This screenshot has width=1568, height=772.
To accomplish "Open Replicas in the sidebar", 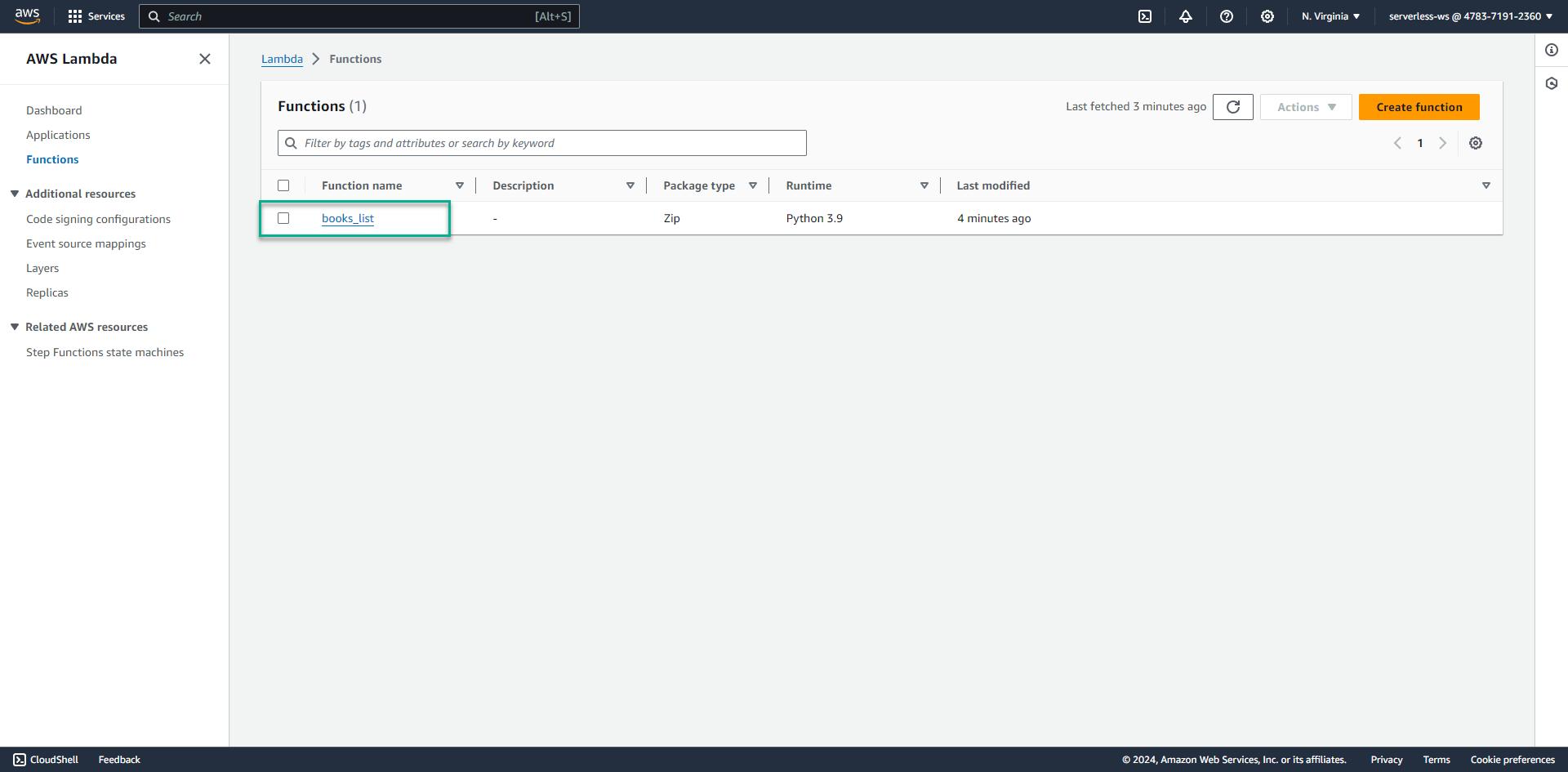I will coord(47,292).
